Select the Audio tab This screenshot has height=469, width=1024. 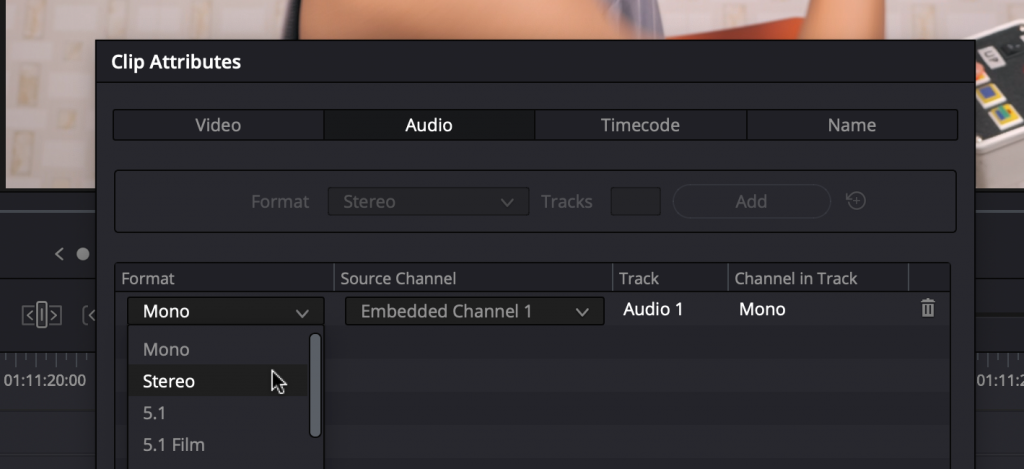(x=429, y=125)
